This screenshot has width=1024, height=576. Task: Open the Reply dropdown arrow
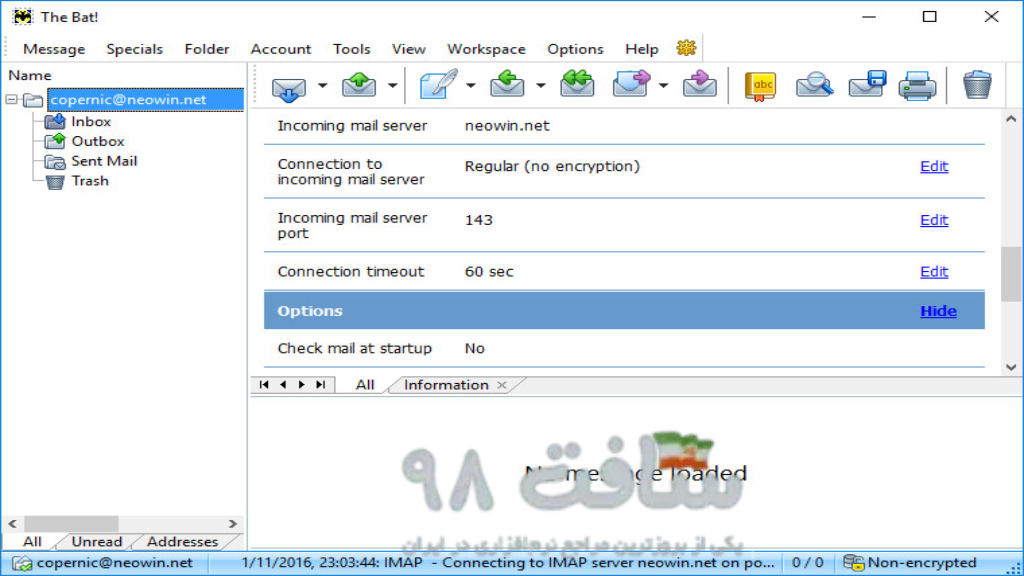click(540, 86)
